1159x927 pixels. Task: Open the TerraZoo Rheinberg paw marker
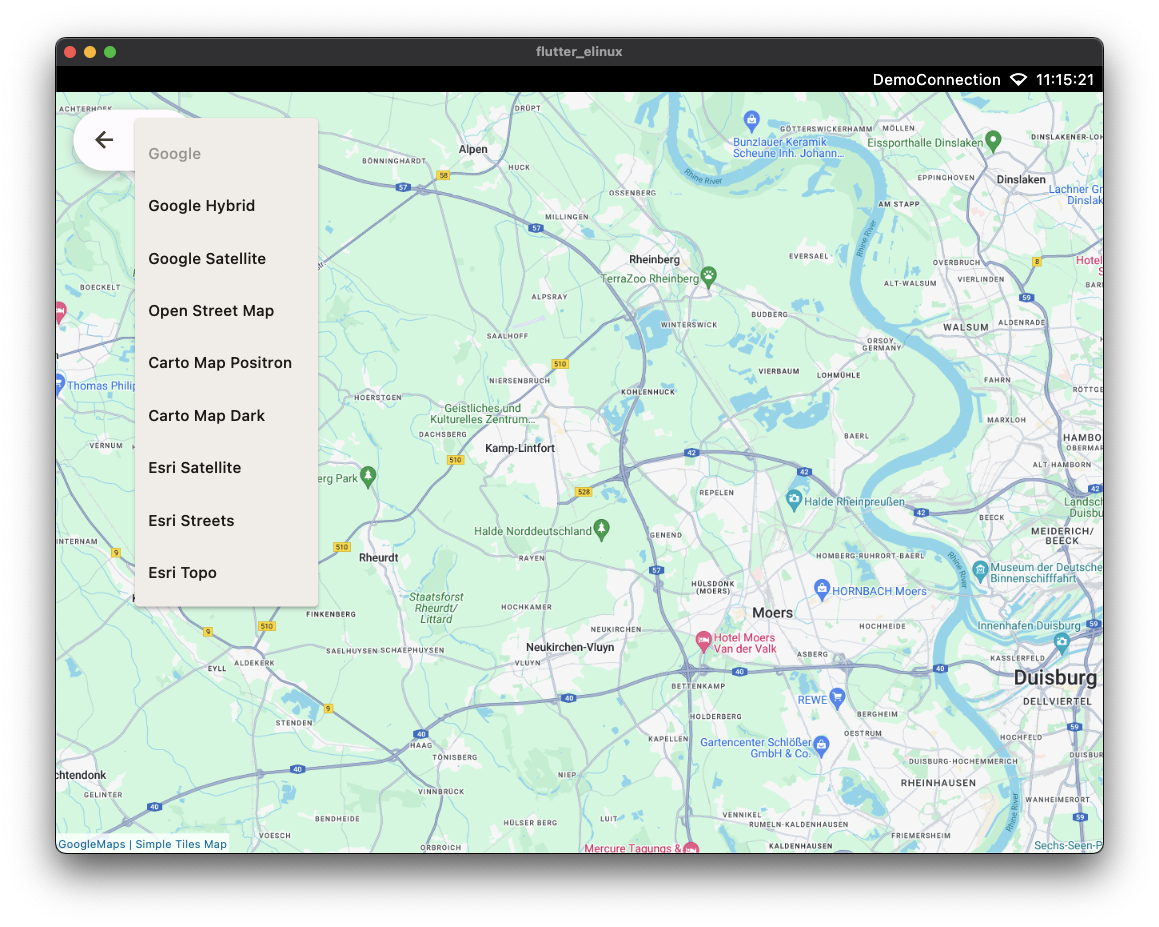pyautogui.click(x=708, y=277)
